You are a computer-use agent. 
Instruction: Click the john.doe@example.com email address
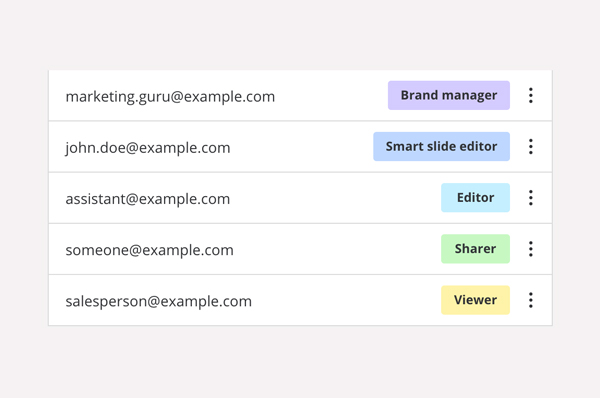tap(148, 148)
